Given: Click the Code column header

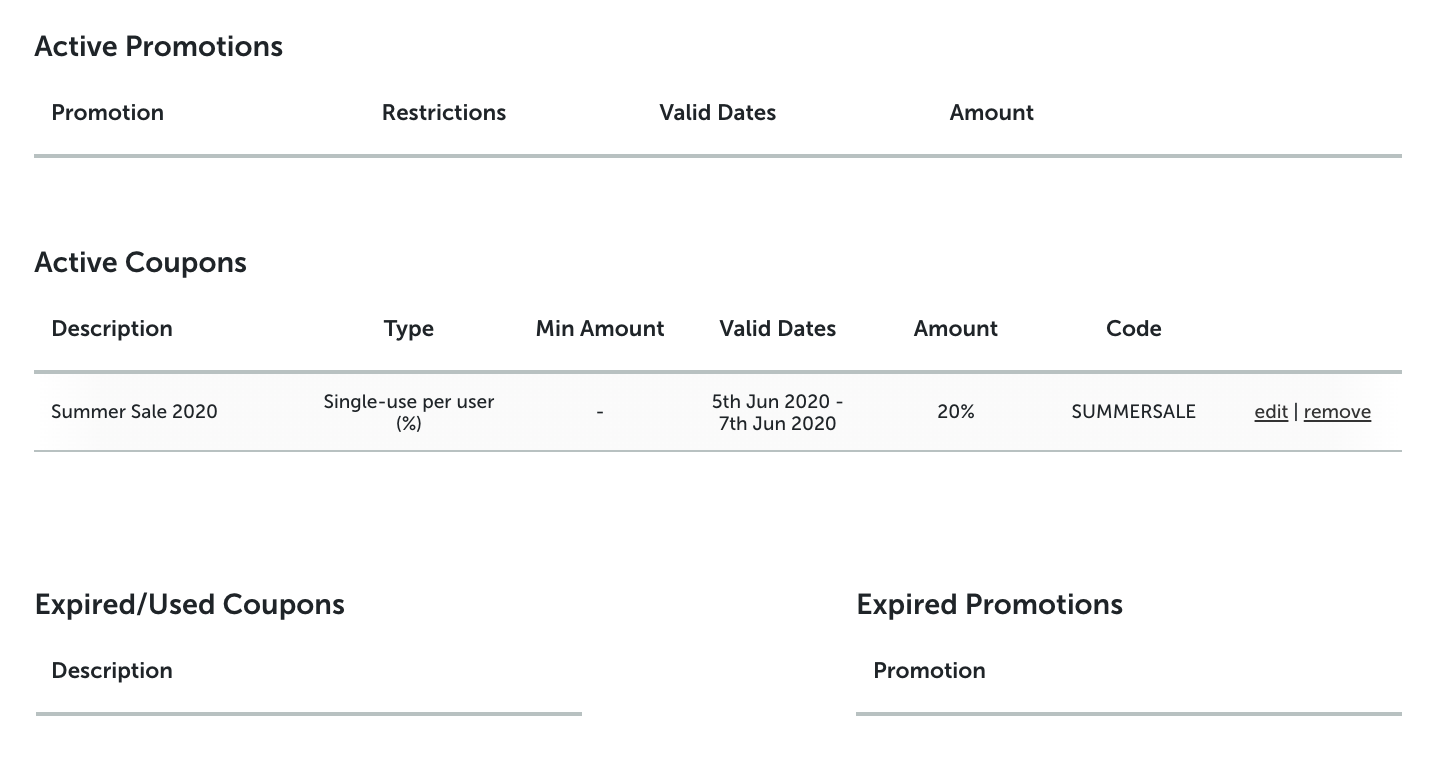Looking at the screenshot, I should (1134, 329).
